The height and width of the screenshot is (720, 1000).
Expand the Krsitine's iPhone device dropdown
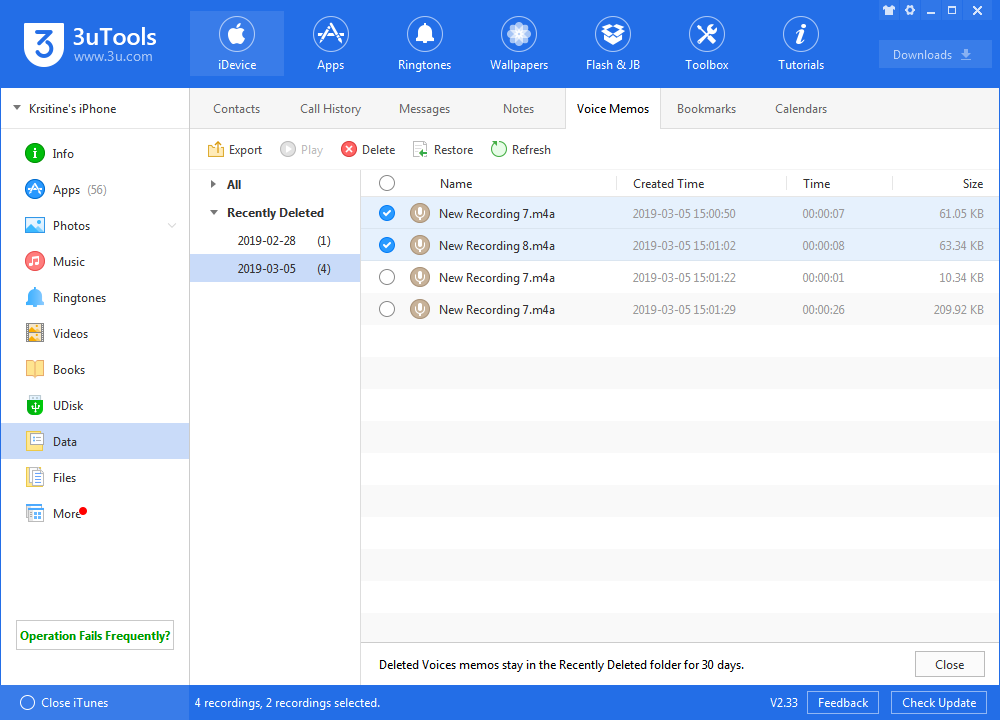click(17, 108)
